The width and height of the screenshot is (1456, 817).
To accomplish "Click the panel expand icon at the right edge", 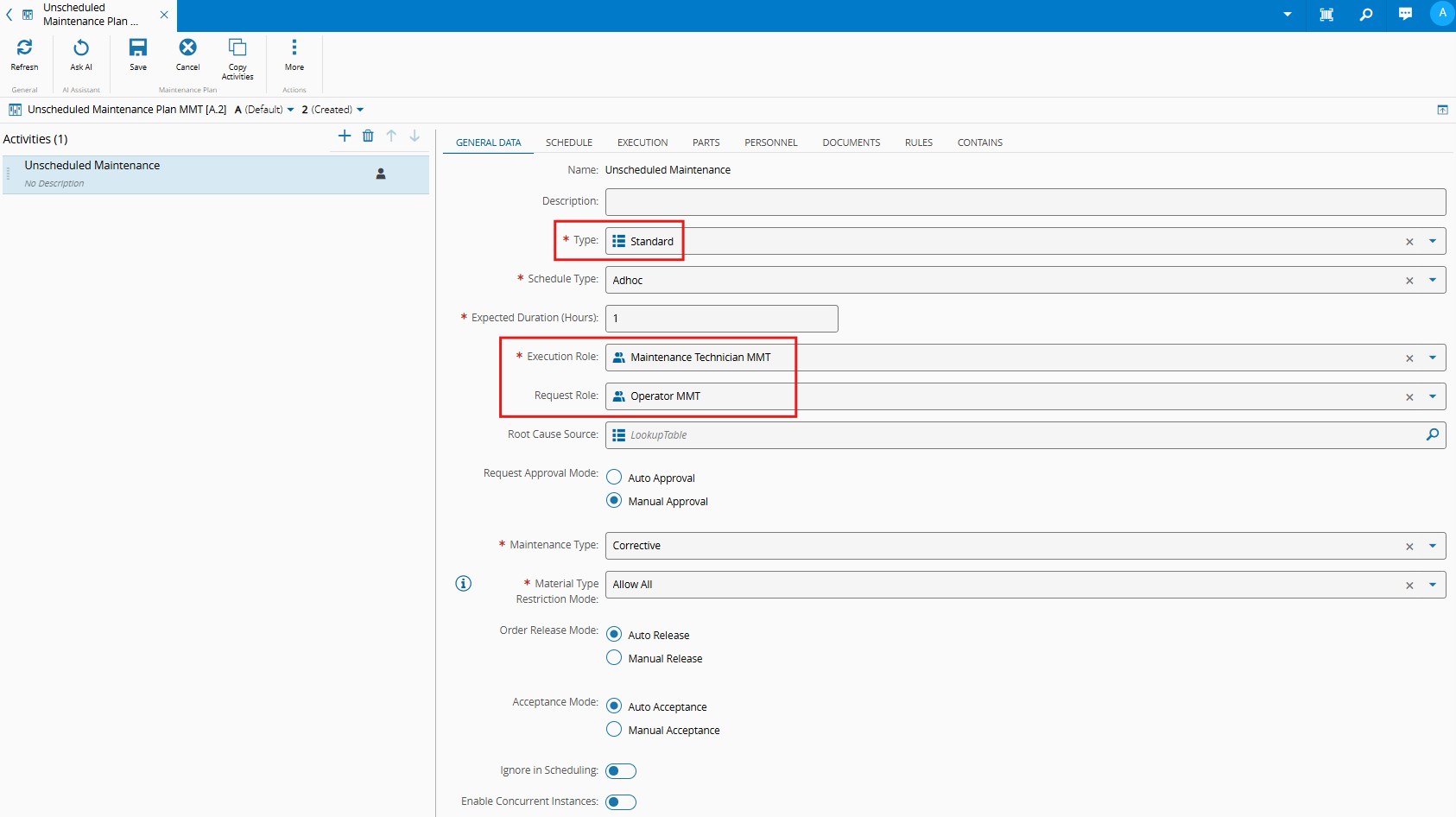I will tap(1442, 110).
